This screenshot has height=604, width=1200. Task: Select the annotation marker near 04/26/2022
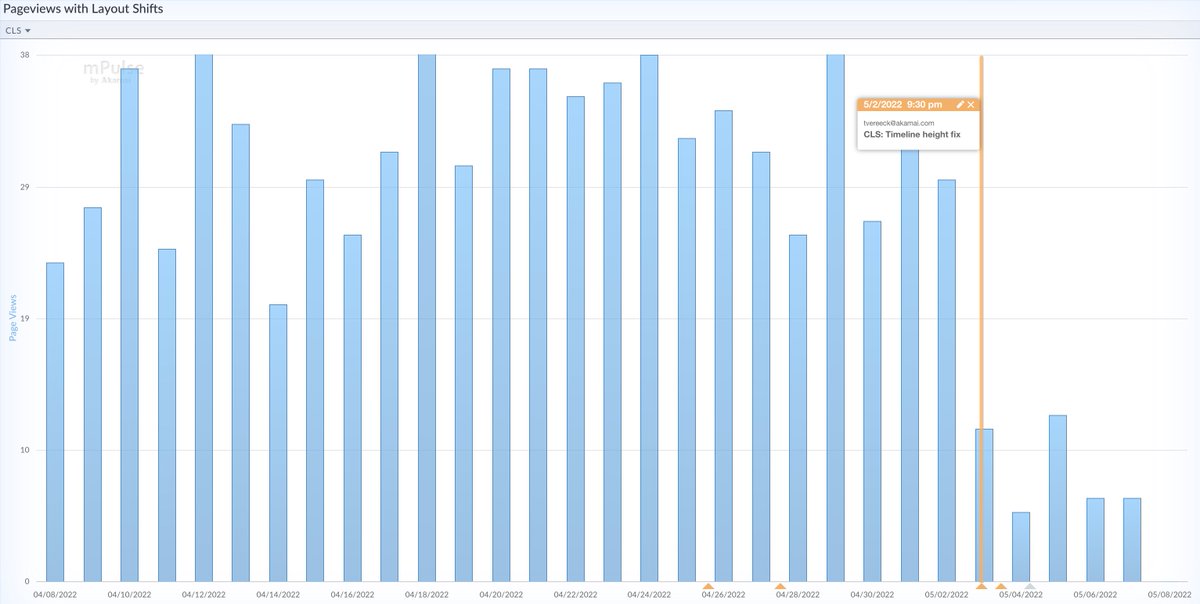707,585
